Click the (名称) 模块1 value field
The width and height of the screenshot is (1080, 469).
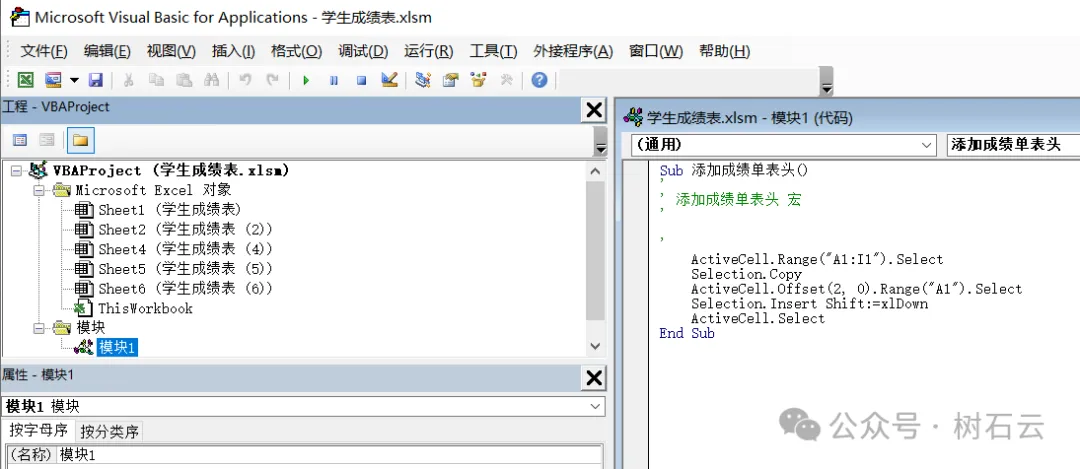pos(329,455)
